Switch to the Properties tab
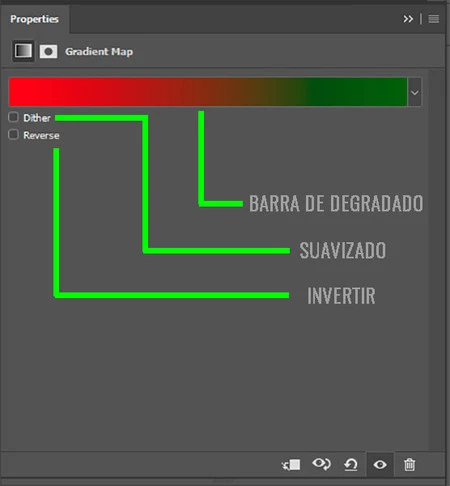The image size is (450, 486). click(34, 19)
